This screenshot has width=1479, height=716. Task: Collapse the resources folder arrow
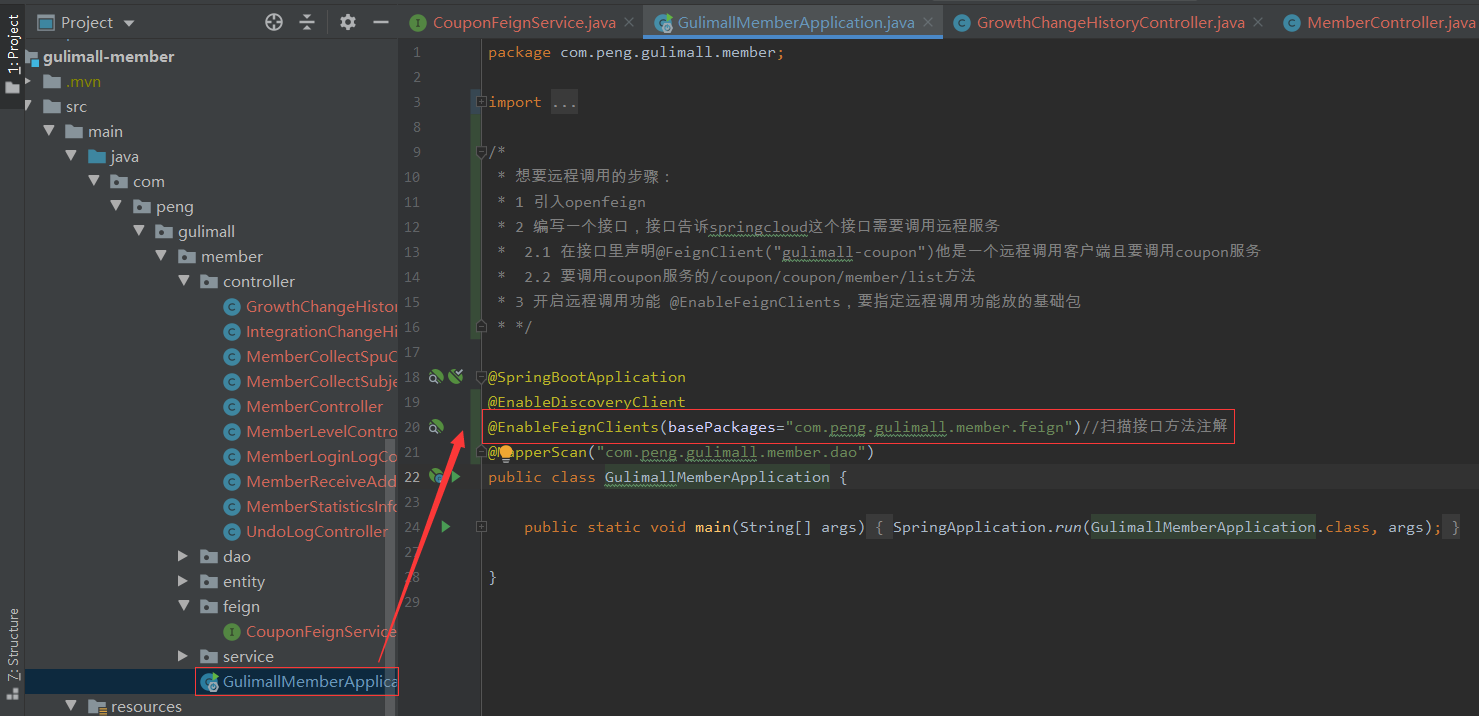click(71, 706)
